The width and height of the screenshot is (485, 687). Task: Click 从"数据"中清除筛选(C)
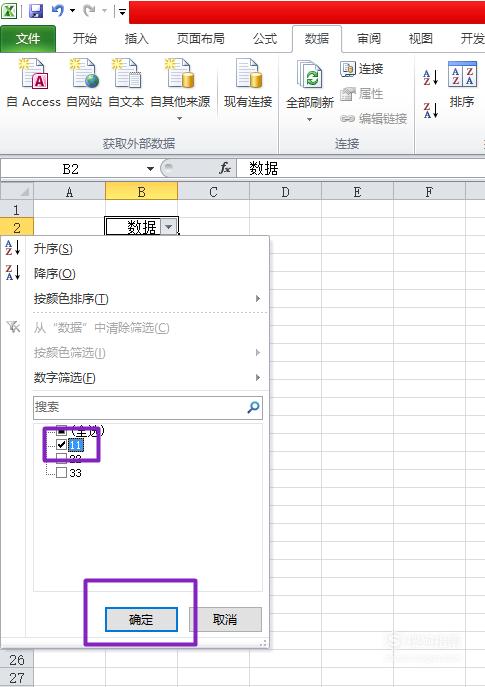(x=135, y=327)
